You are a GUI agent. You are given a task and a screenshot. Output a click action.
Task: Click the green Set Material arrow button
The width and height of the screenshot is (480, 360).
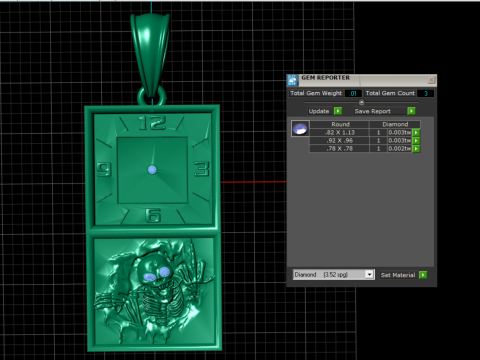coord(423,275)
